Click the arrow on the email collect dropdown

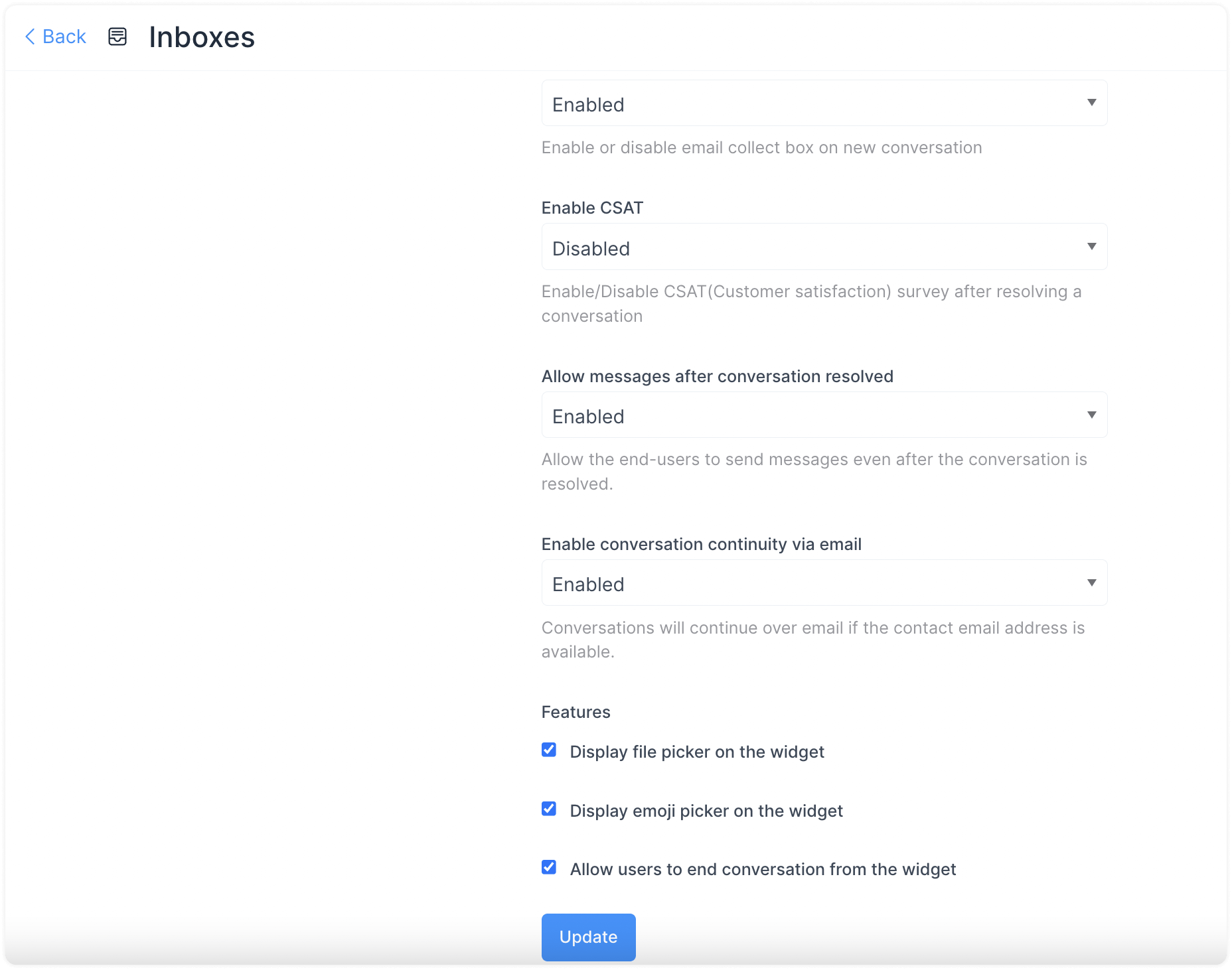click(1092, 104)
